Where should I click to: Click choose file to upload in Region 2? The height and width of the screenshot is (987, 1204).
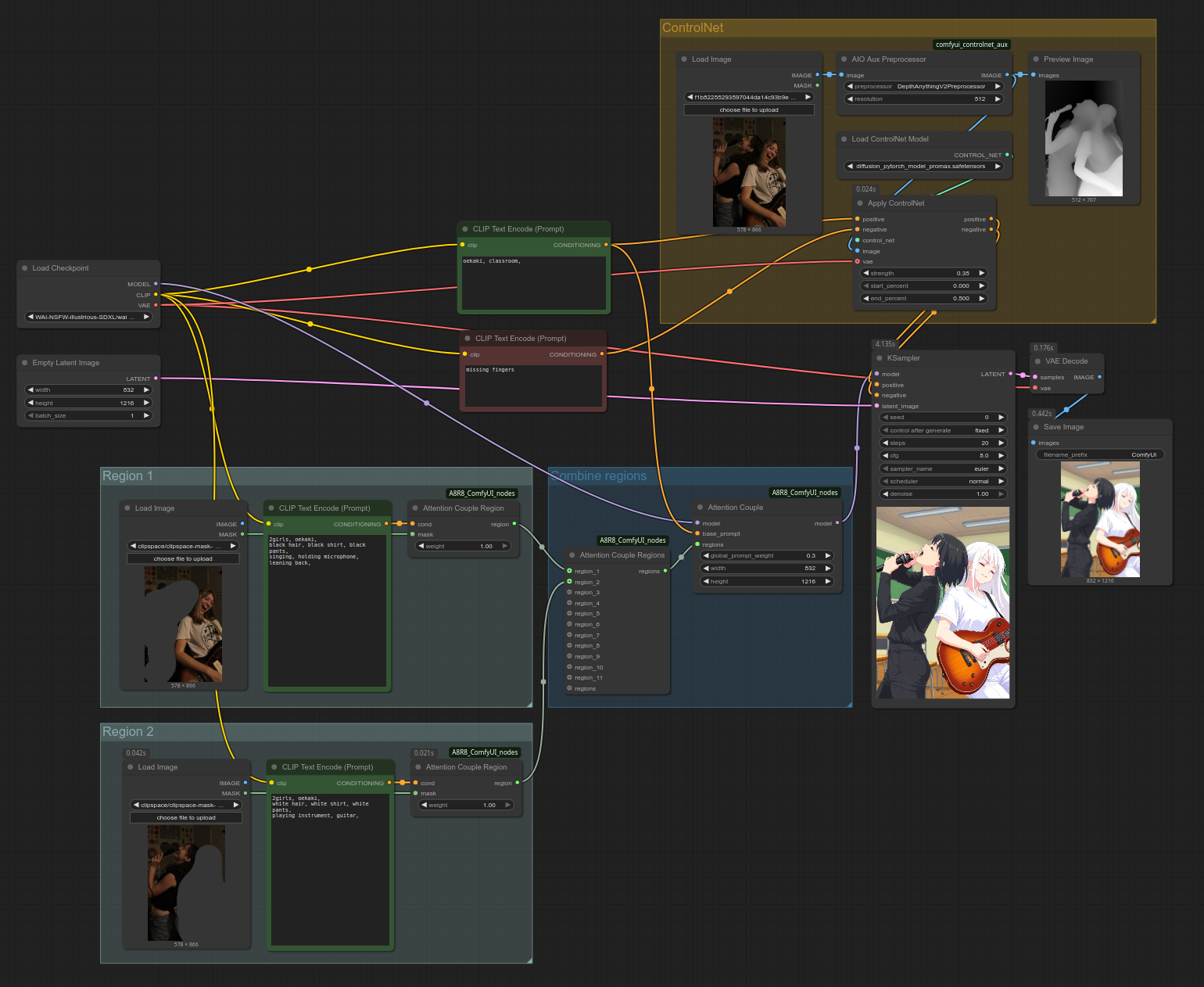pos(186,818)
